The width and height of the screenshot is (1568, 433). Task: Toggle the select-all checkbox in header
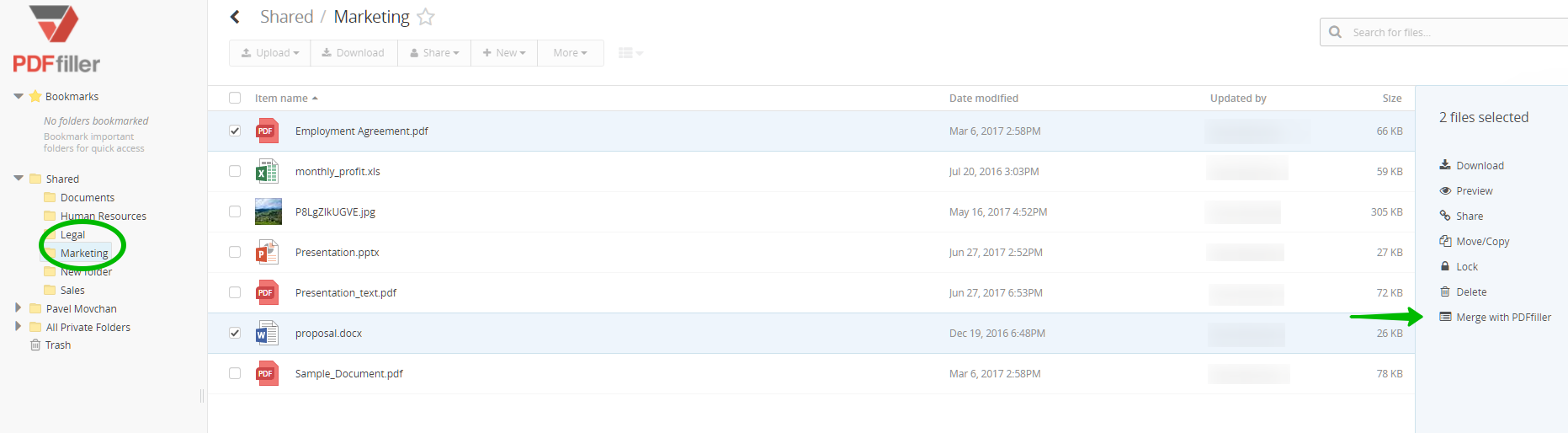click(x=235, y=98)
